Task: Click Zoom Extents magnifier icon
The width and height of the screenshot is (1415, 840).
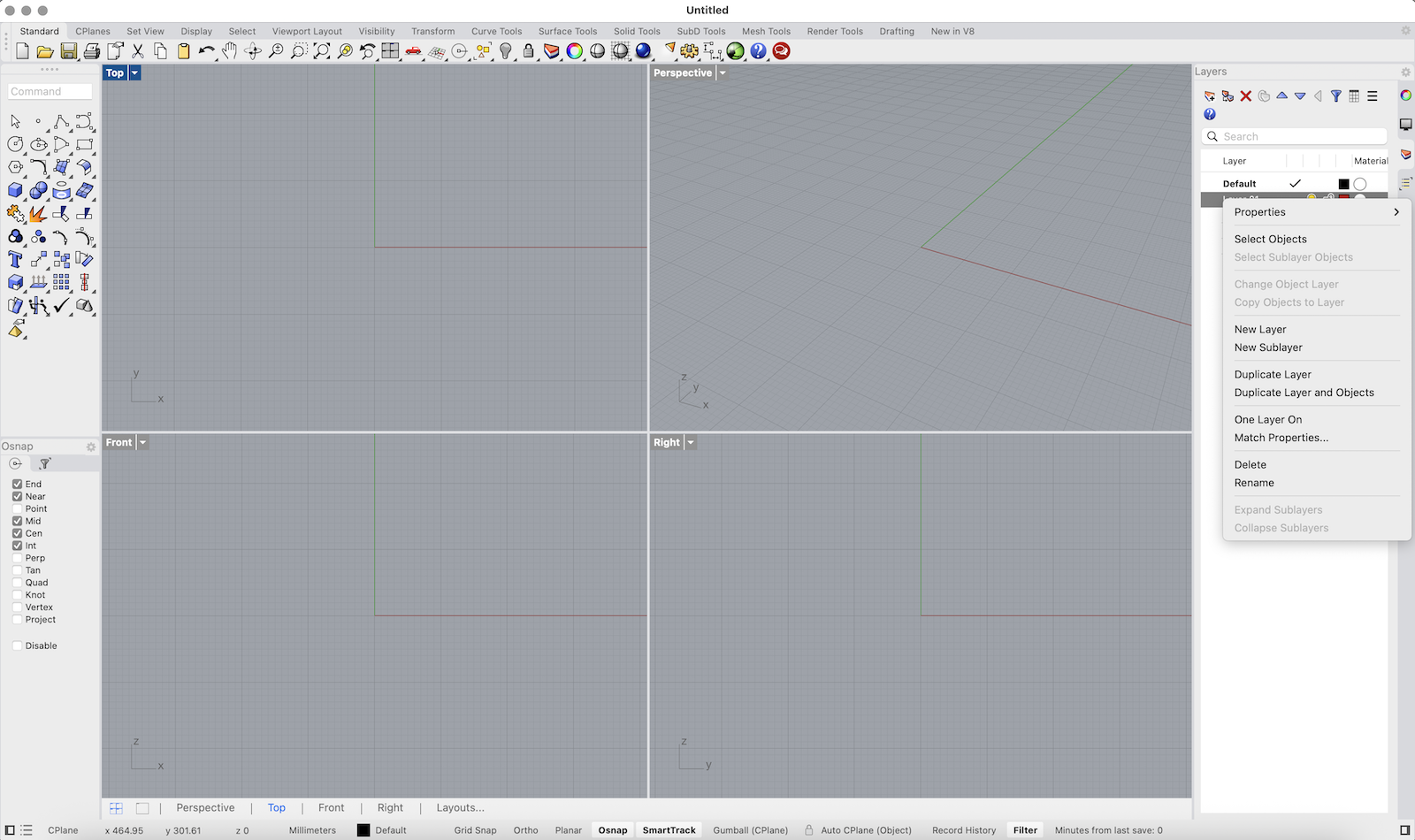Action: coord(322,51)
